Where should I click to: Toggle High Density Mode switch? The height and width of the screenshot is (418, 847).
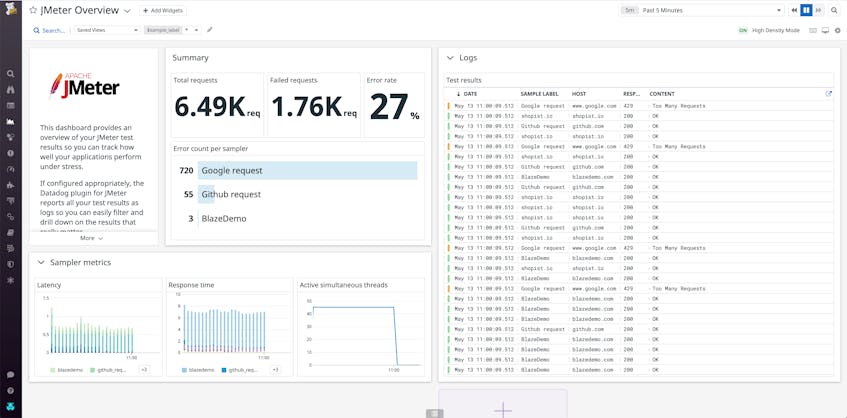743,31
